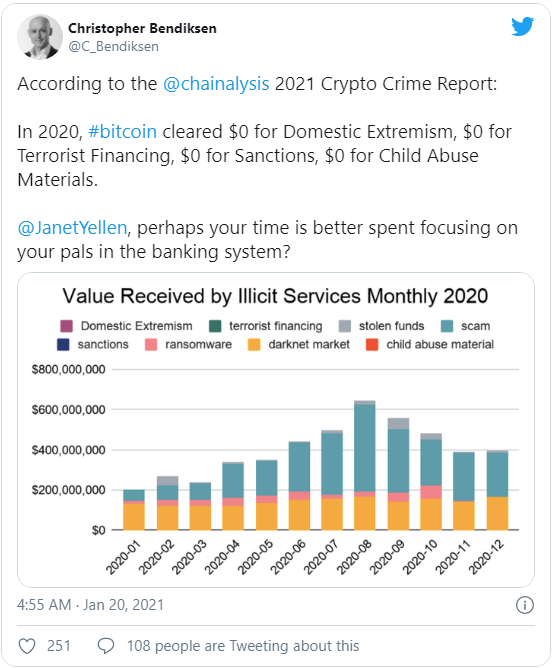Visit the @C_Bendiksen handle
Screen dimensions: 555x668
[113, 46]
